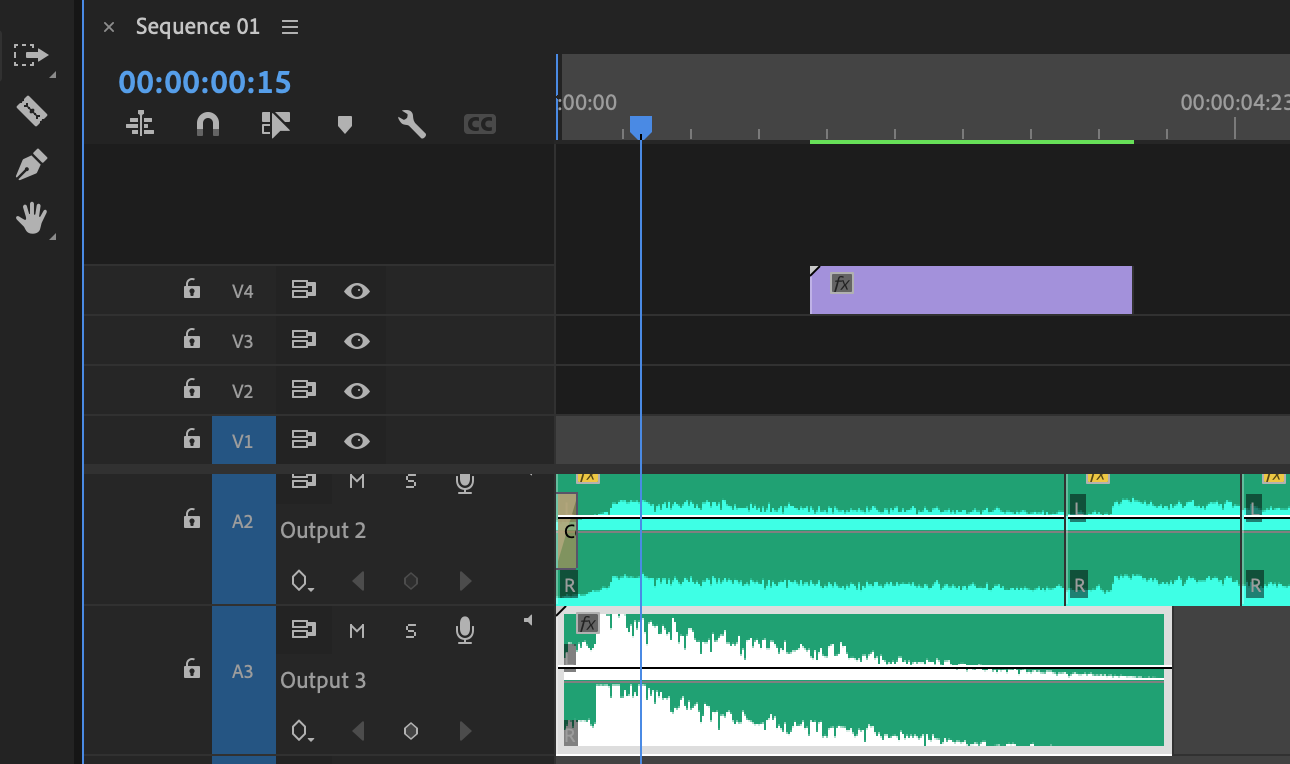Add a keyframe on track A3
The height and width of the screenshot is (764, 1290).
(410, 731)
